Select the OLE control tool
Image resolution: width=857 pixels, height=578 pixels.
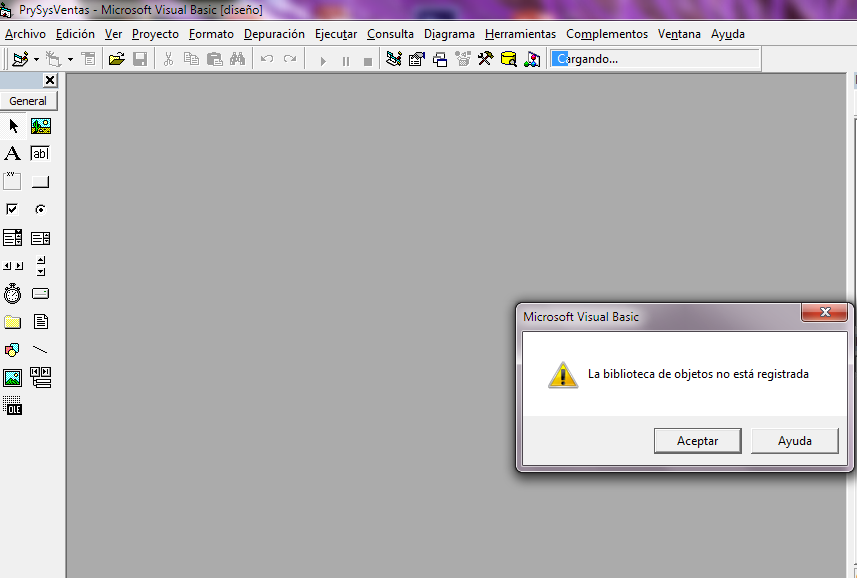(x=13, y=405)
